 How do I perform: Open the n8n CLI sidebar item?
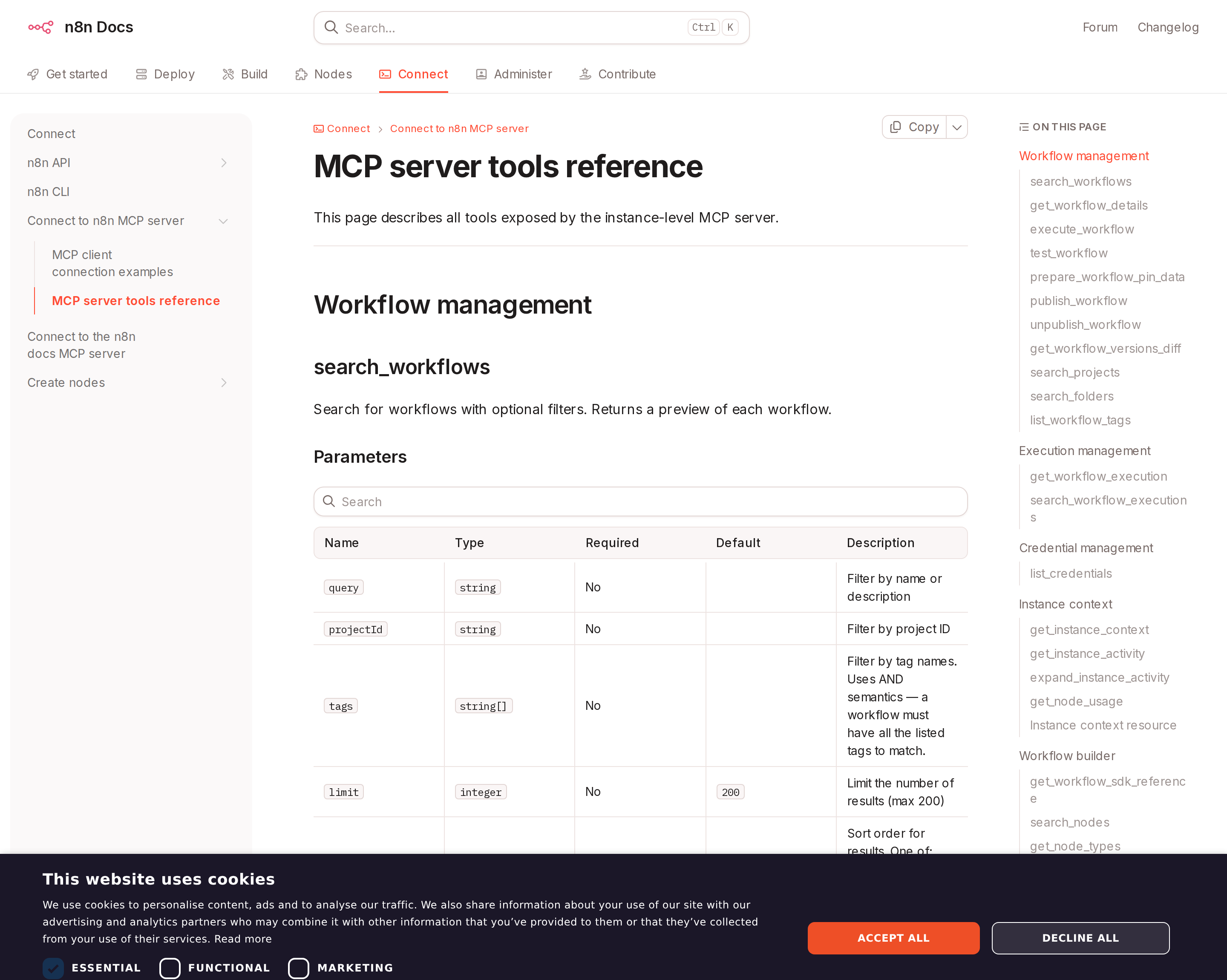click(x=49, y=192)
